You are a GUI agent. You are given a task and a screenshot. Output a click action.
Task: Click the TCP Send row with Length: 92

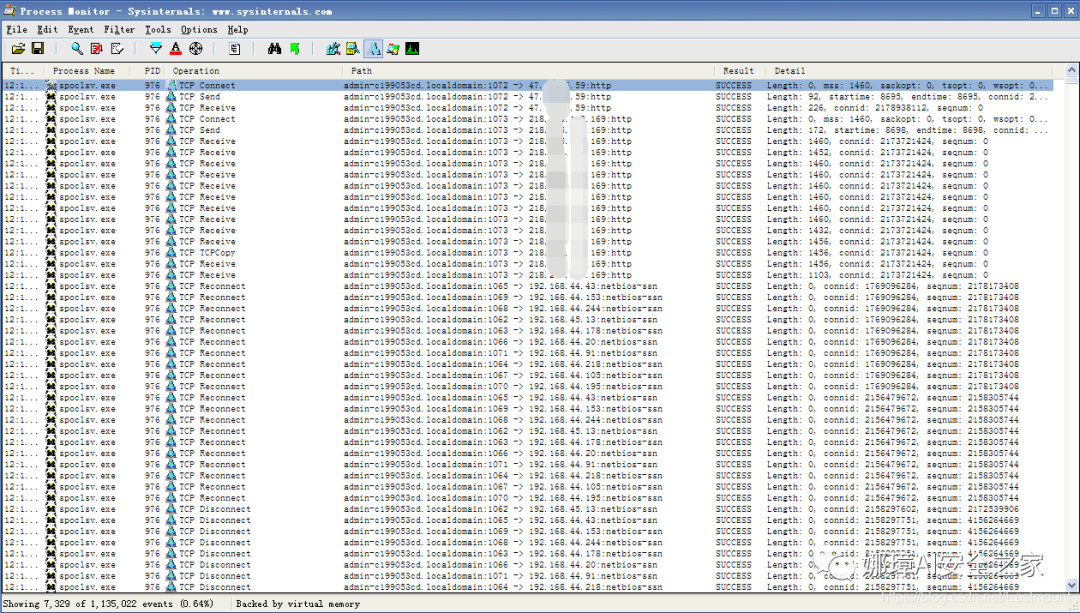pos(528,96)
